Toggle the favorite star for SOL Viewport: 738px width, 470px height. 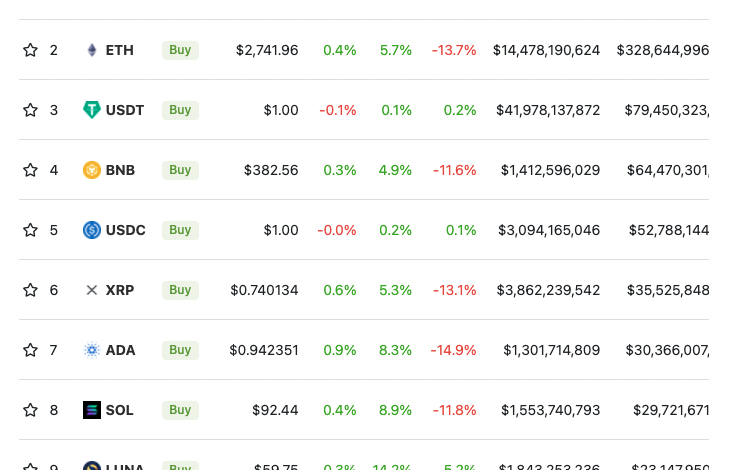tap(30, 410)
